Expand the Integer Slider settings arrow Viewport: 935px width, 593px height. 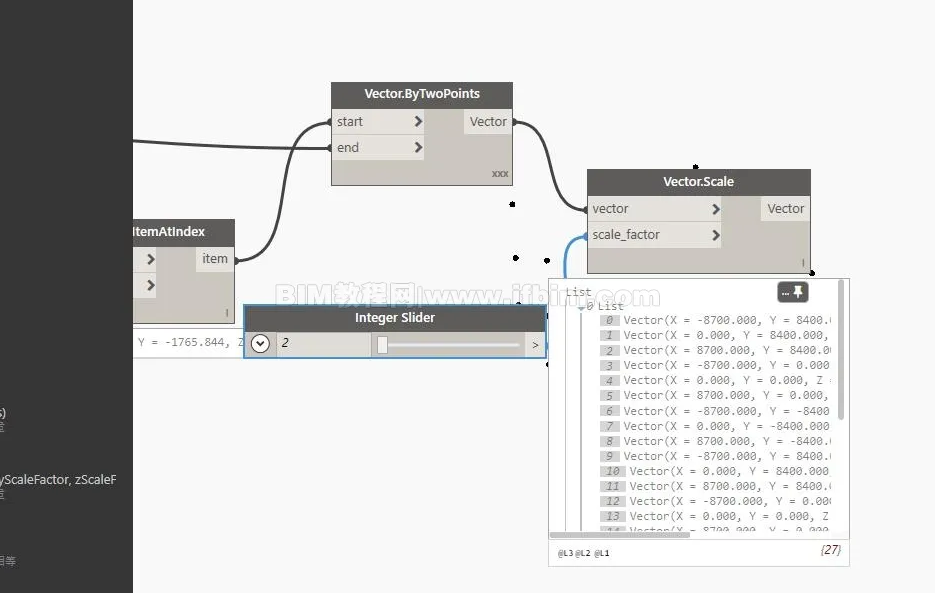[260, 344]
